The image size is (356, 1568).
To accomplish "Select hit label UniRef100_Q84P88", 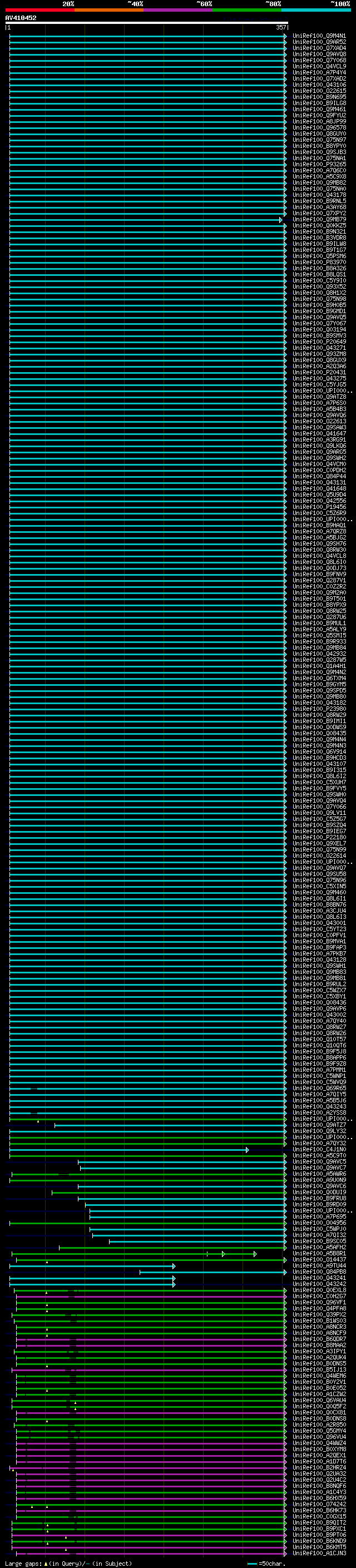I will tap(319, 1272).
